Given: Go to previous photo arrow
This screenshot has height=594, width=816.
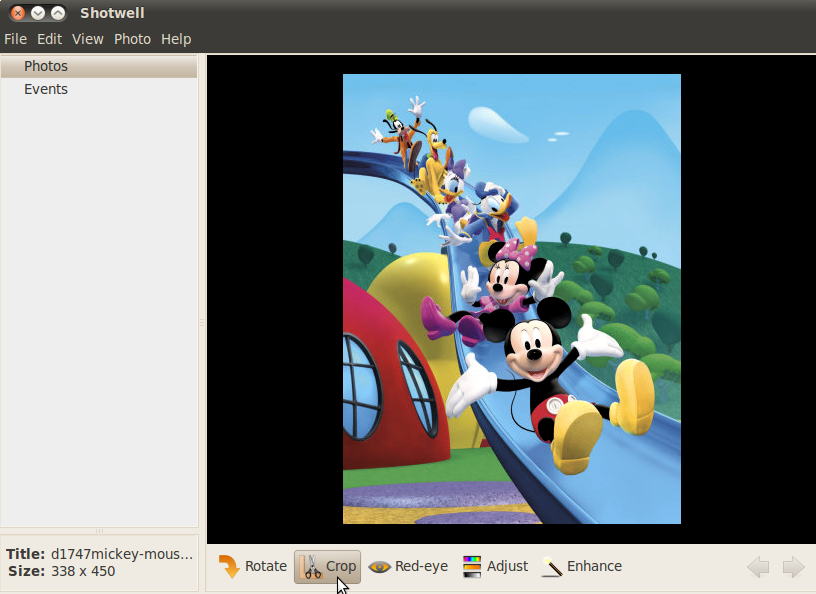Looking at the screenshot, I should tap(758, 566).
